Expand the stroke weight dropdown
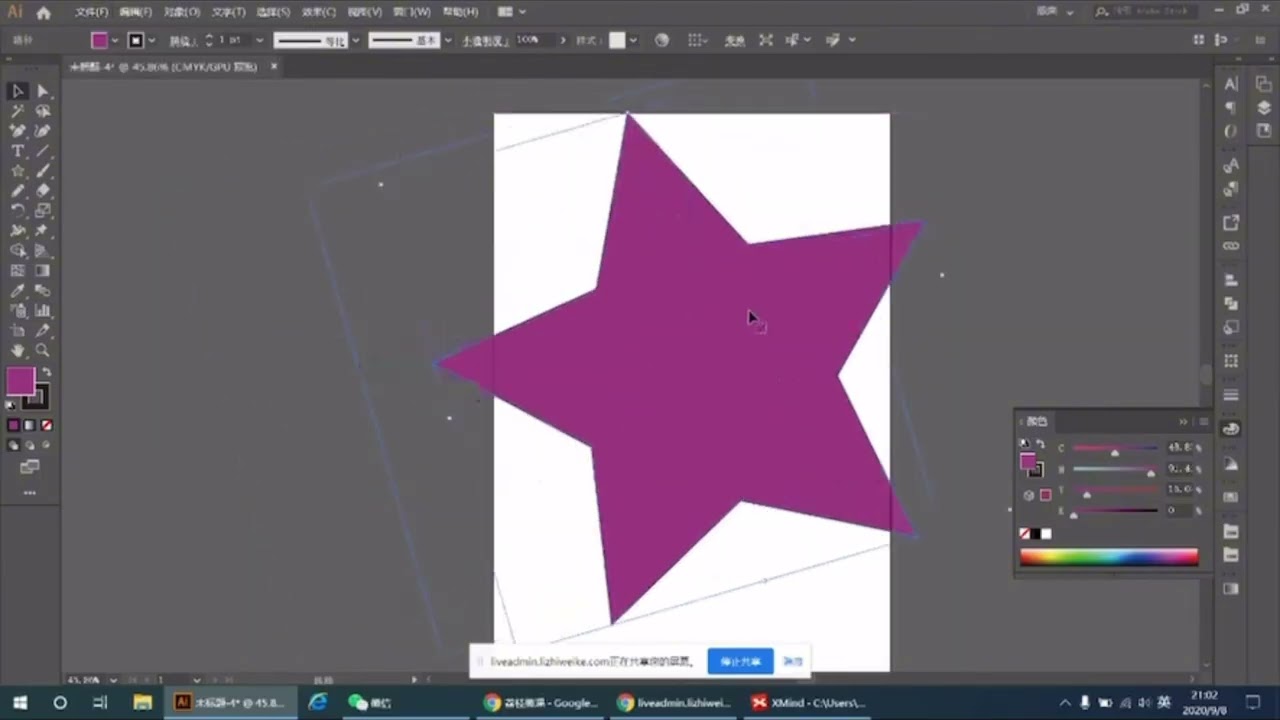The width and height of the screenshot is (1280, 720). [260, 41]
